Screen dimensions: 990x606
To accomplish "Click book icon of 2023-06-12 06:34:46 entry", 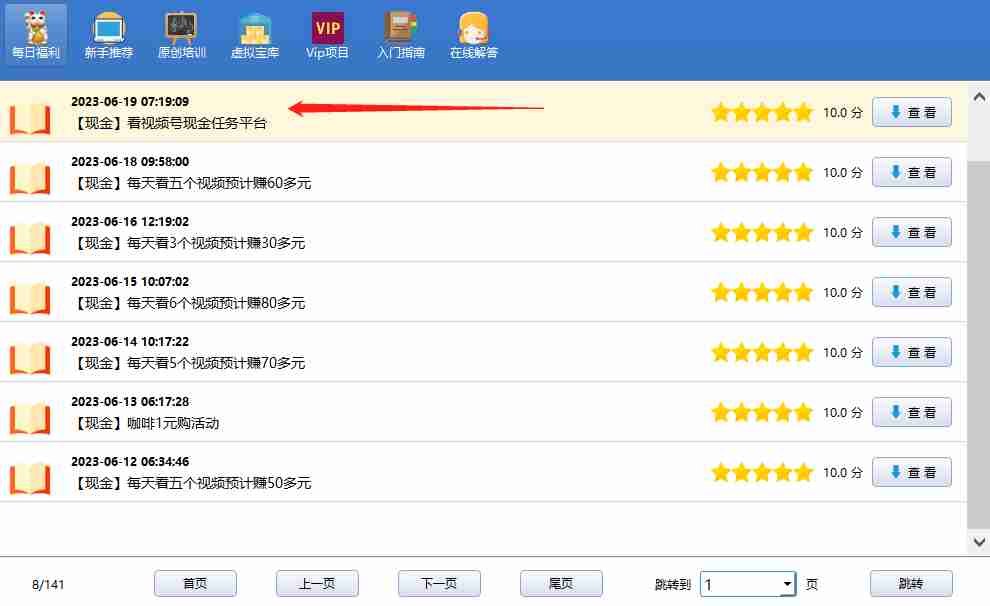I will tap(30, 478).
